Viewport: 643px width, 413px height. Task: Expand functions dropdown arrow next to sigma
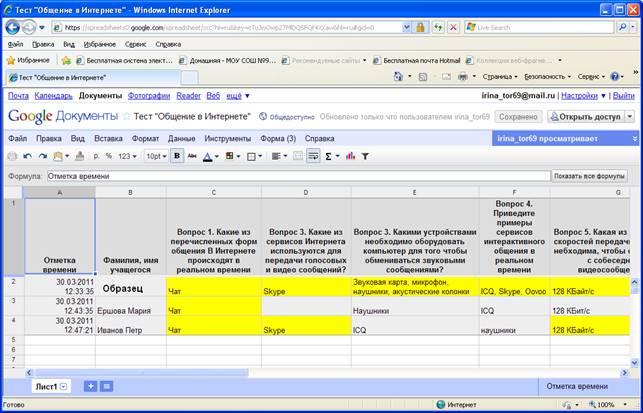click(337, 156)
